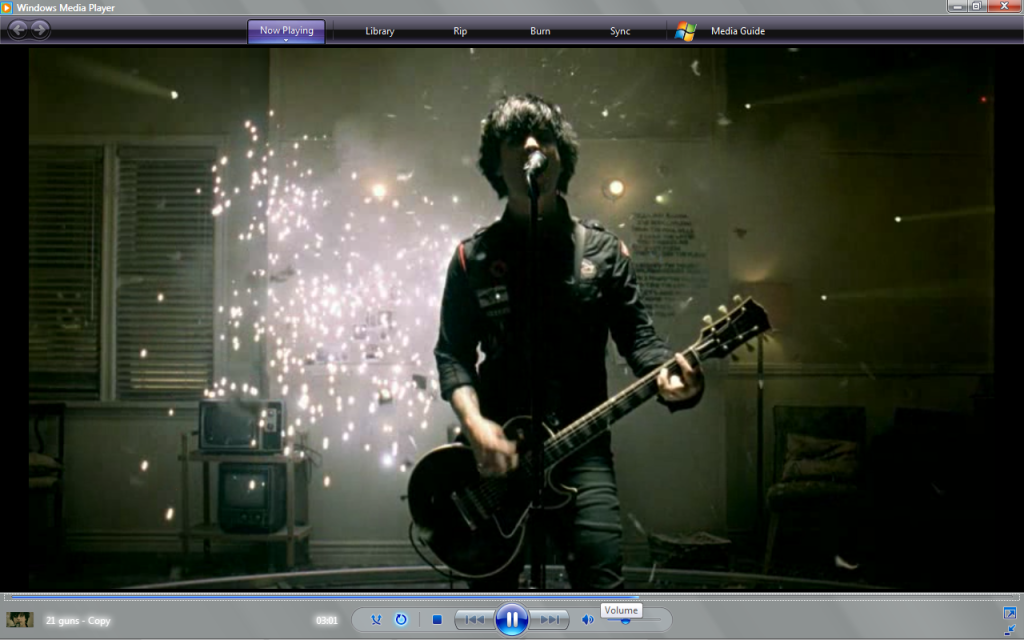Screen dimensions: 1024x640
Task: Restore down the Windows Media Player window
Action: tap(977, 7)
